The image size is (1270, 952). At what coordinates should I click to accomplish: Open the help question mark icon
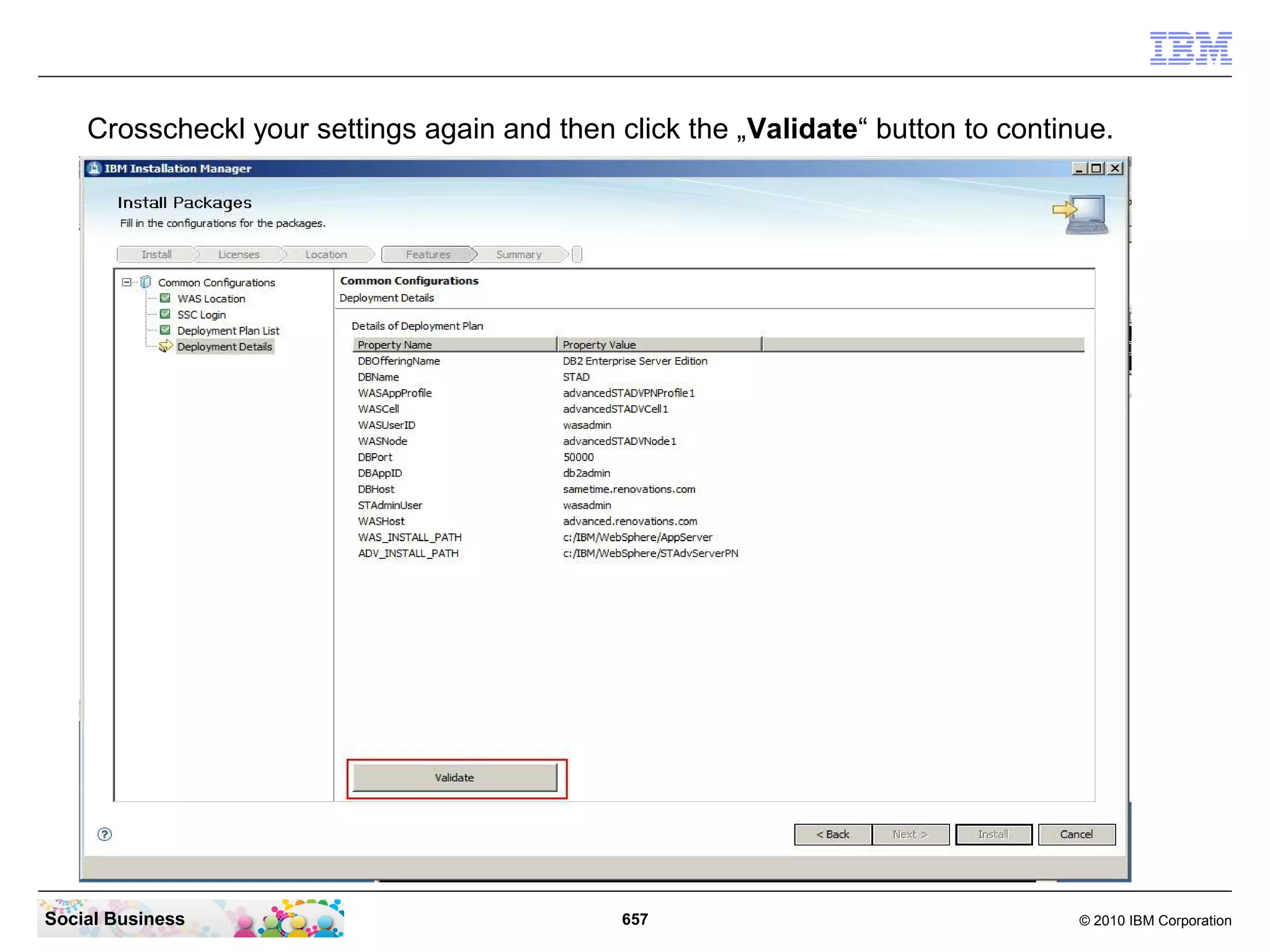click(x=105, y=834)
